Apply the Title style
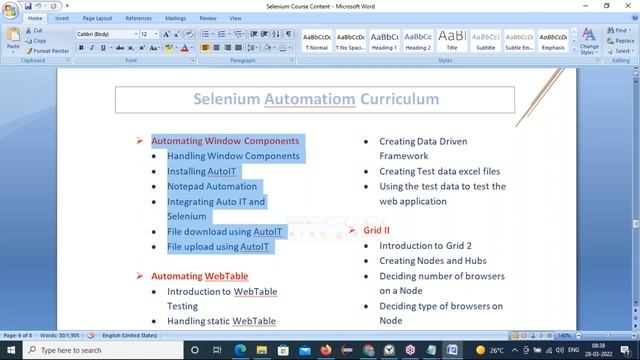Image resolution: width=640 pixels, height=360 pixels. click(x=452, y=41)
